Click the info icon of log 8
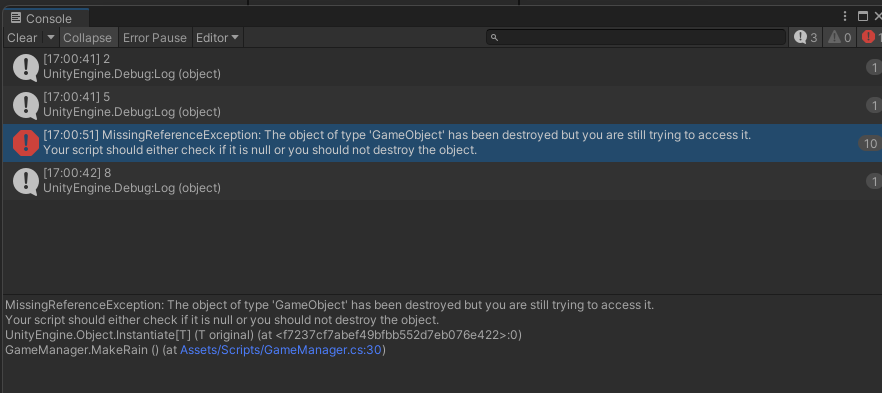Screen dimensions: 882x393 click(26, 182)
